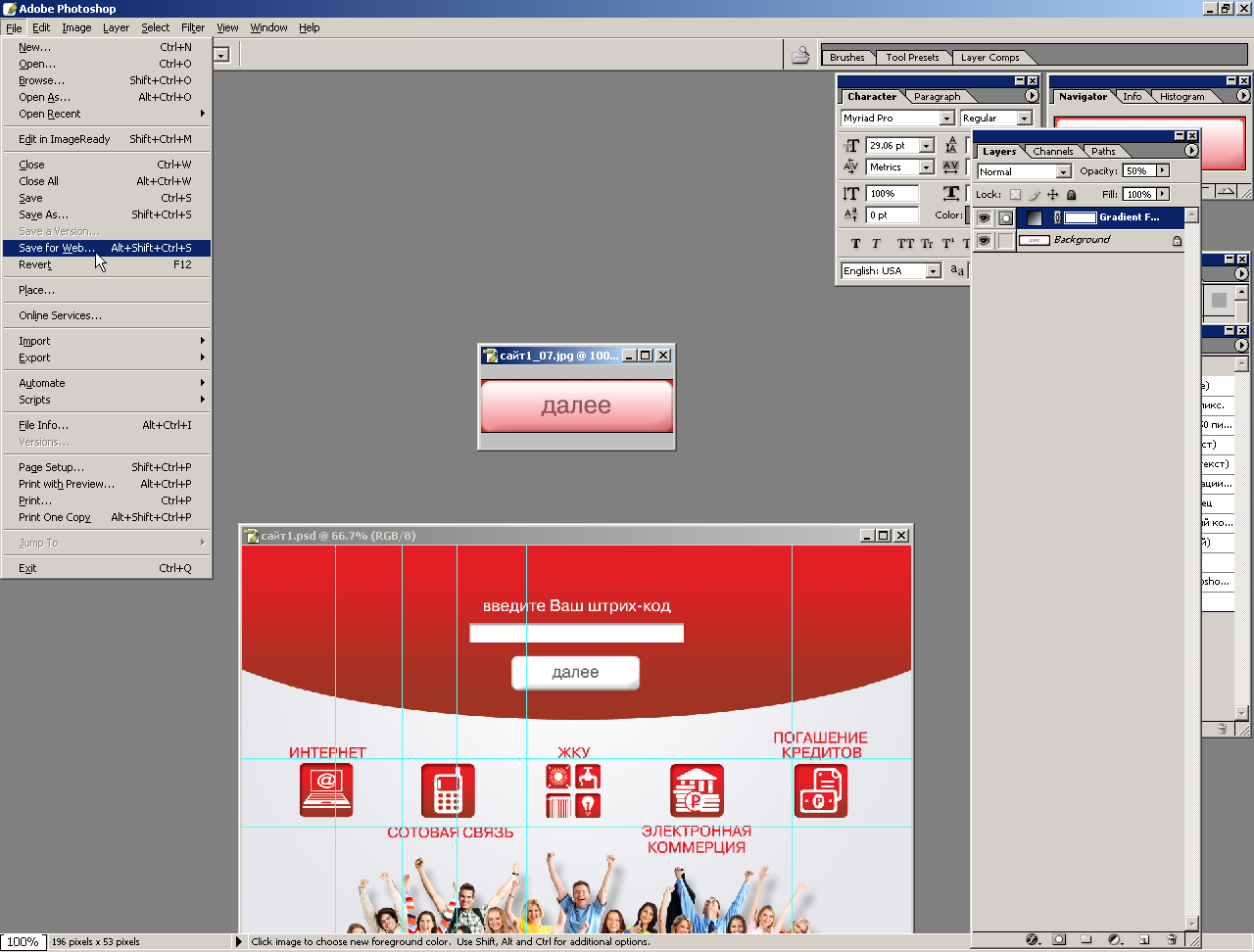Screen dimensions: 1254x952
Task: Open the language dropdown English: USA
Action: tap(933, 271)
